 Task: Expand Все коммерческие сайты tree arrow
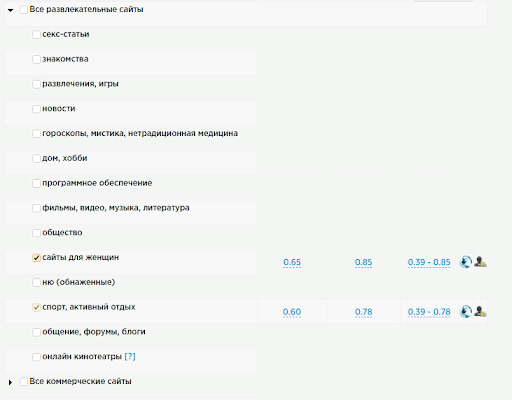[11, 382]
